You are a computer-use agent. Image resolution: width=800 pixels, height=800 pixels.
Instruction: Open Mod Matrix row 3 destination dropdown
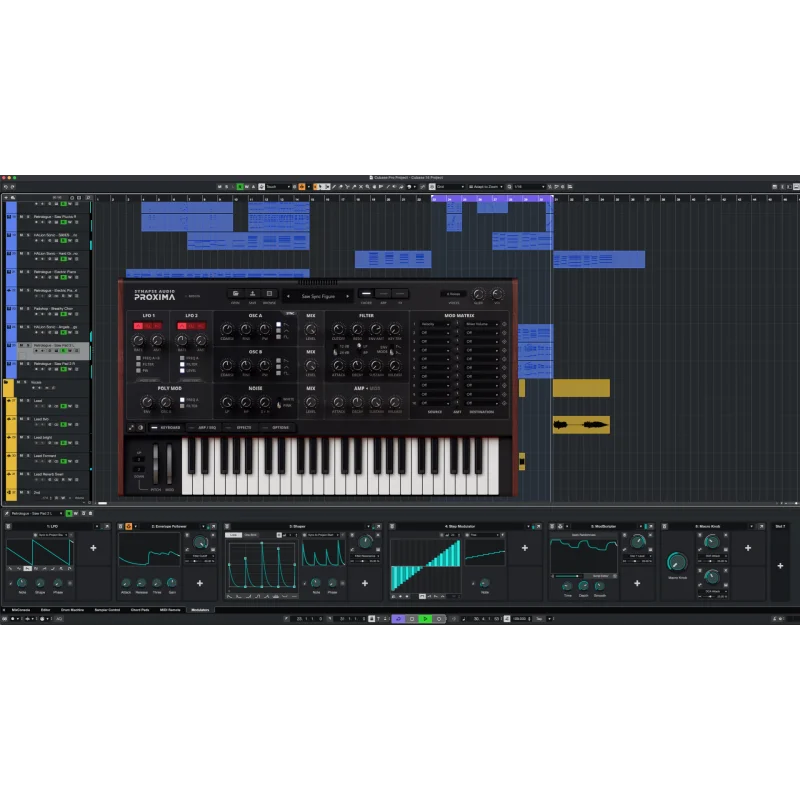point(481,341)
